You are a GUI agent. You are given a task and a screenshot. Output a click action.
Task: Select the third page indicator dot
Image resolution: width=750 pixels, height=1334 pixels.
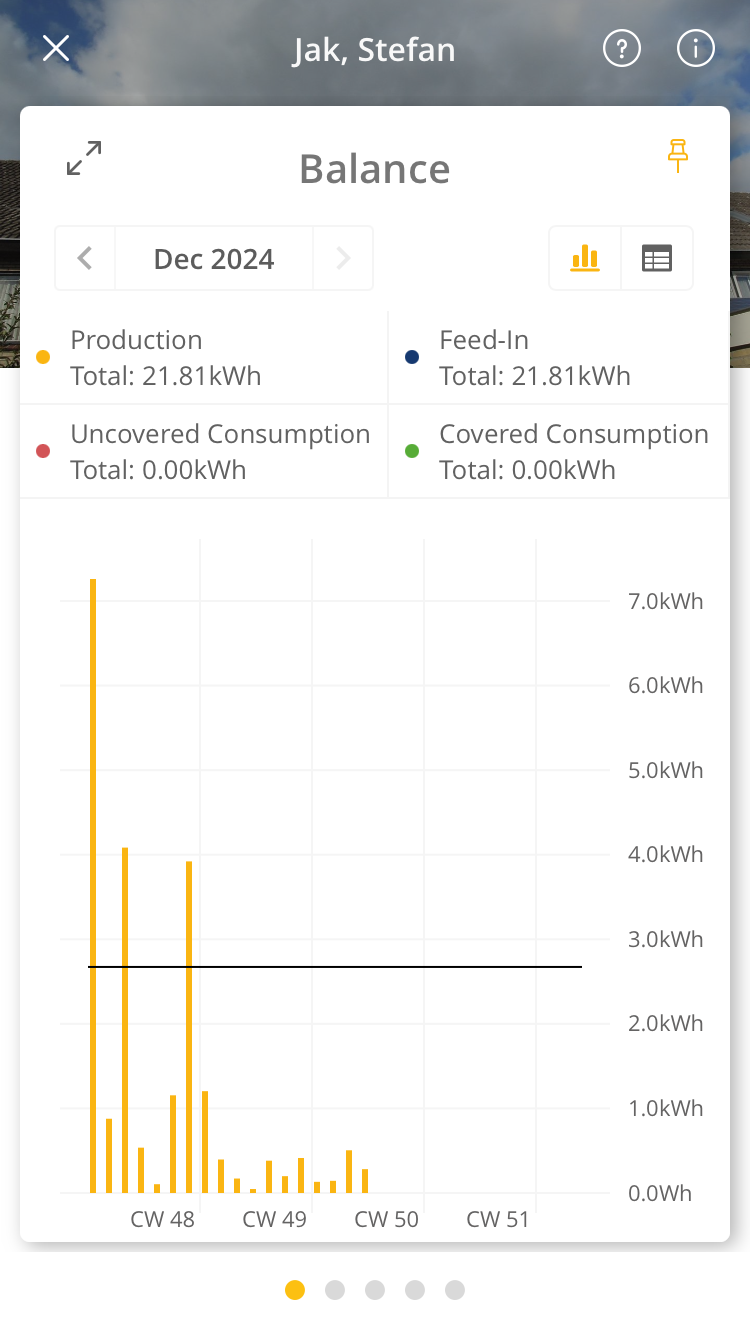(375, 1290)
